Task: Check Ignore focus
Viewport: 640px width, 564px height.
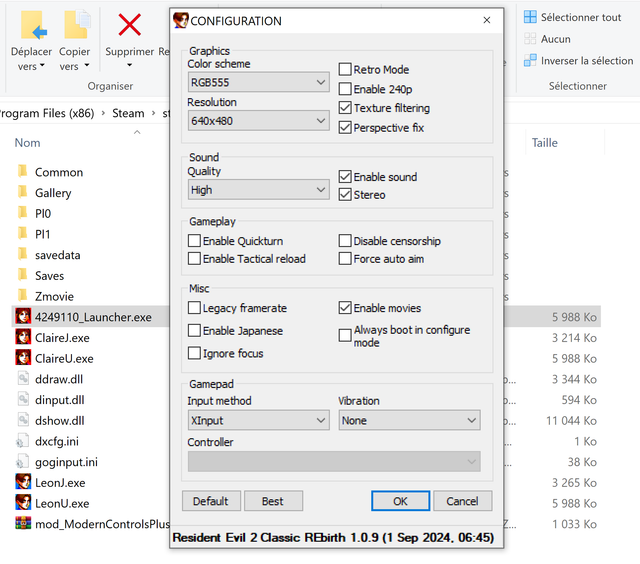Action: click(x=194, y=353)
